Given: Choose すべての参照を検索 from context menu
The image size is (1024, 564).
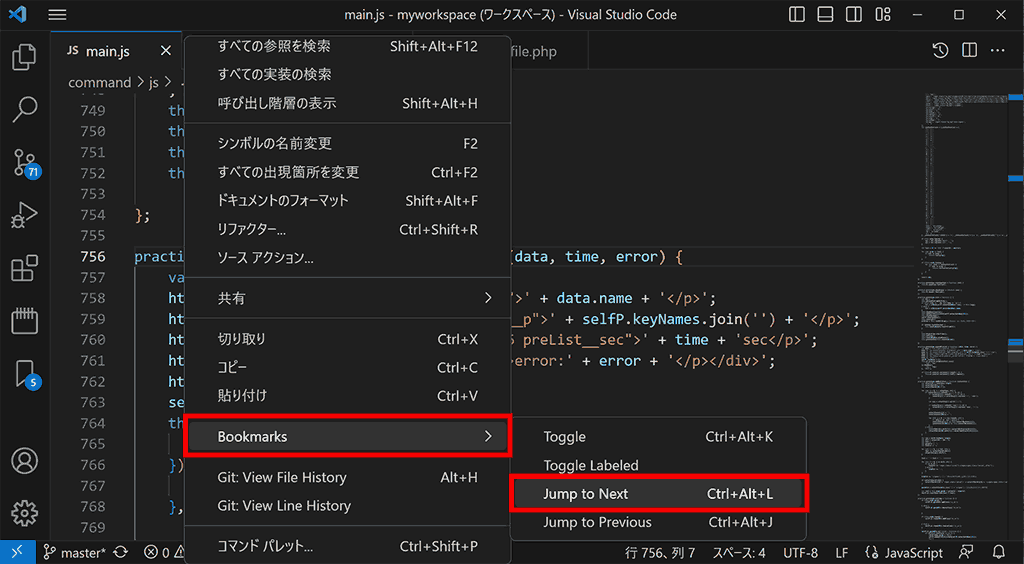Looking at the screenshot, I should tap(347, 46).
